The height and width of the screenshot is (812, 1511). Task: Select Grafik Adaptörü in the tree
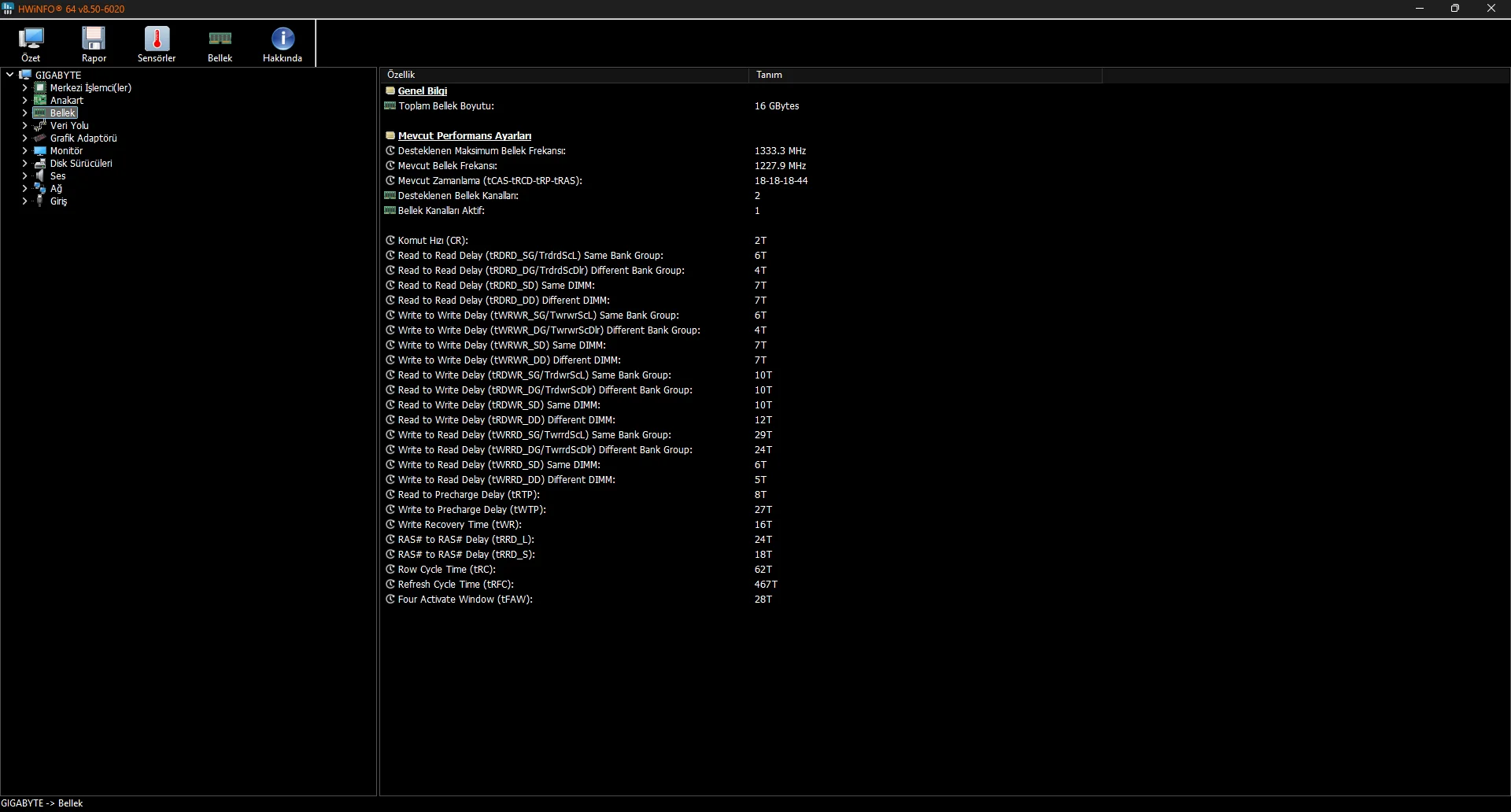tap(83, 138)
